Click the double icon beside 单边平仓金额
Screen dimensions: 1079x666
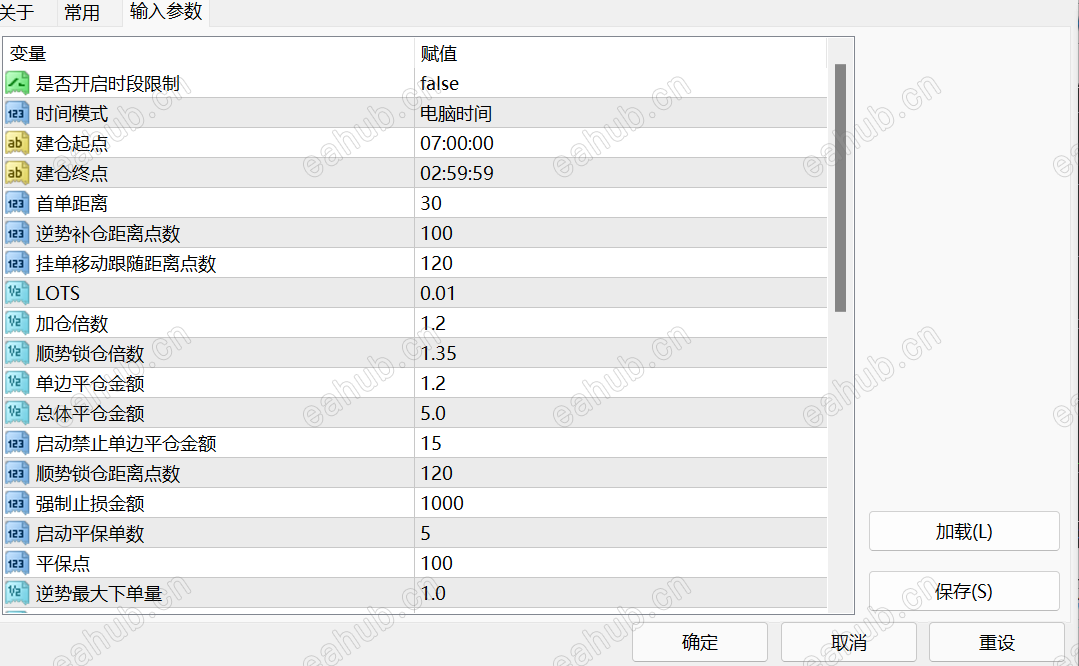point(17,383)
